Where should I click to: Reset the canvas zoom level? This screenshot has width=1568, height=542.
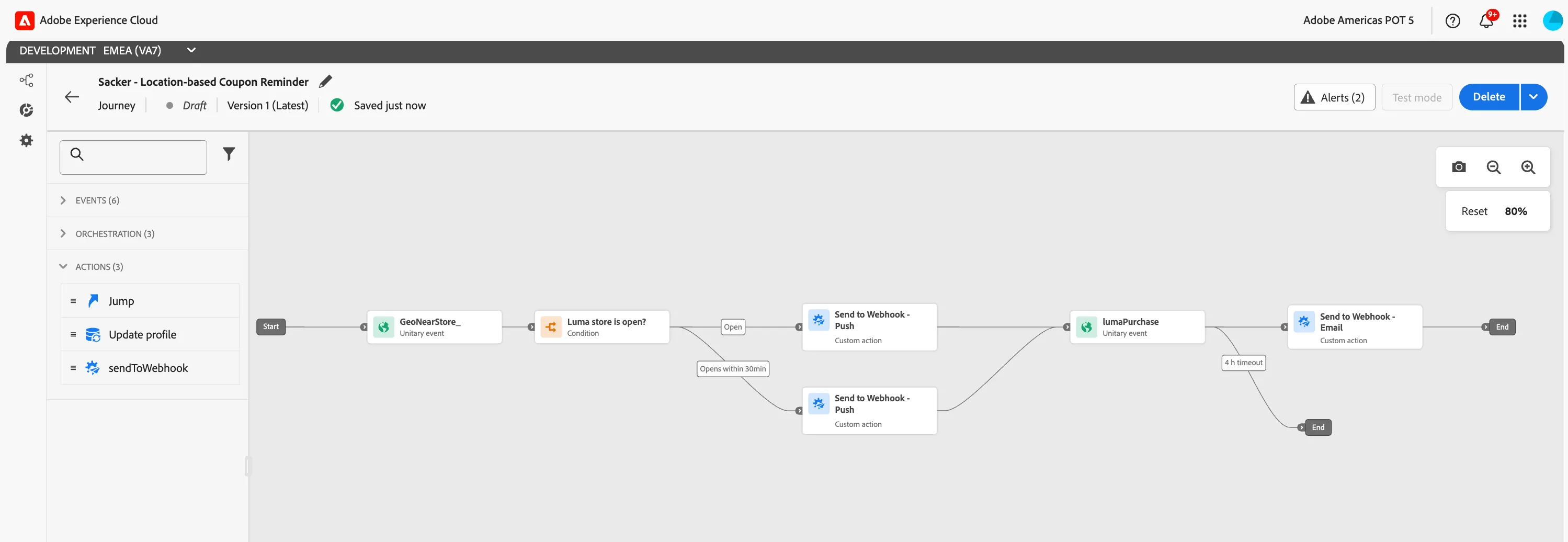(x=1474, y=211)
